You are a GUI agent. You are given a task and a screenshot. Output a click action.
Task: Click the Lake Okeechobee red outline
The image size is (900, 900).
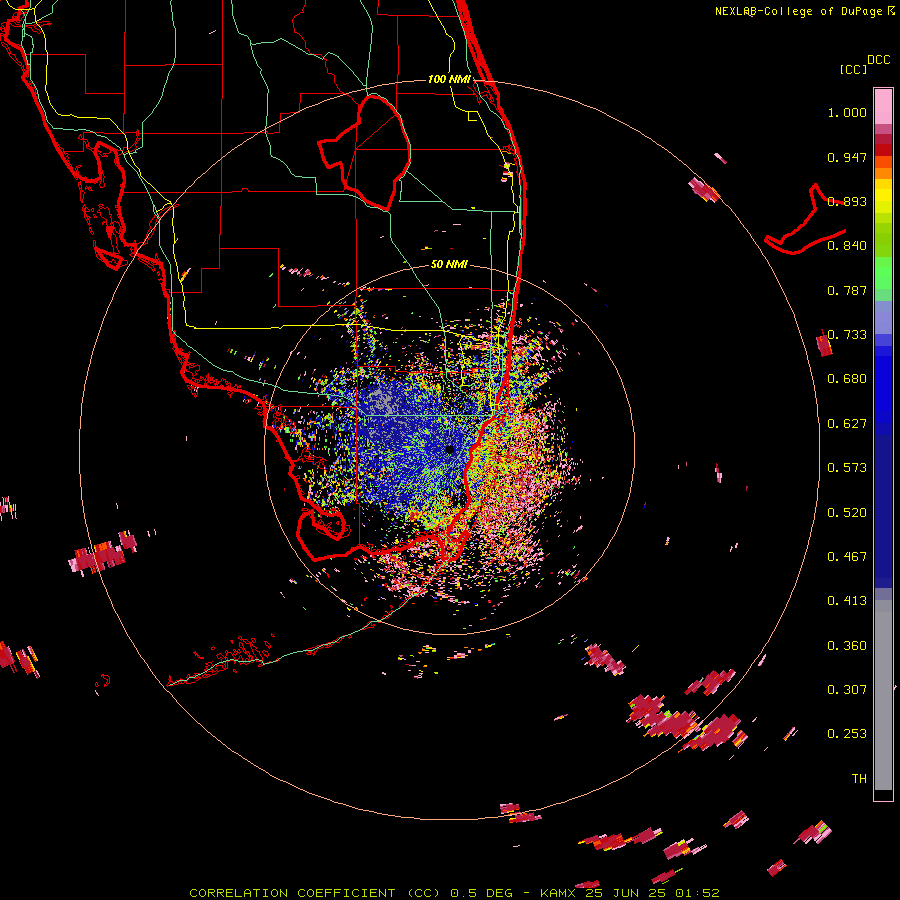[x=365, y=152]
